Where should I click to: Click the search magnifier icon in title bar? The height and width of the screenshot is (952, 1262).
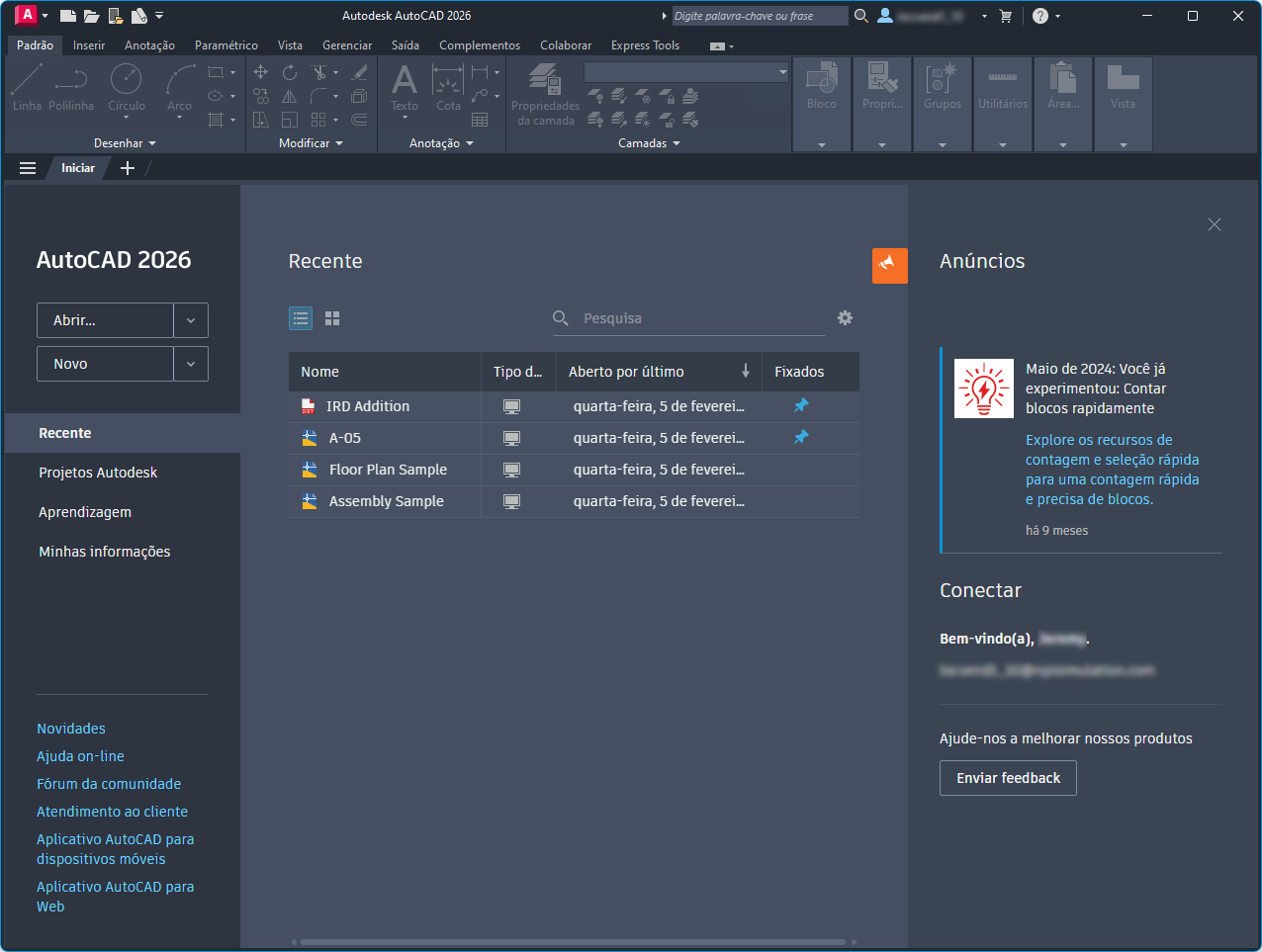pyautogui.click(x=860, y=16)
